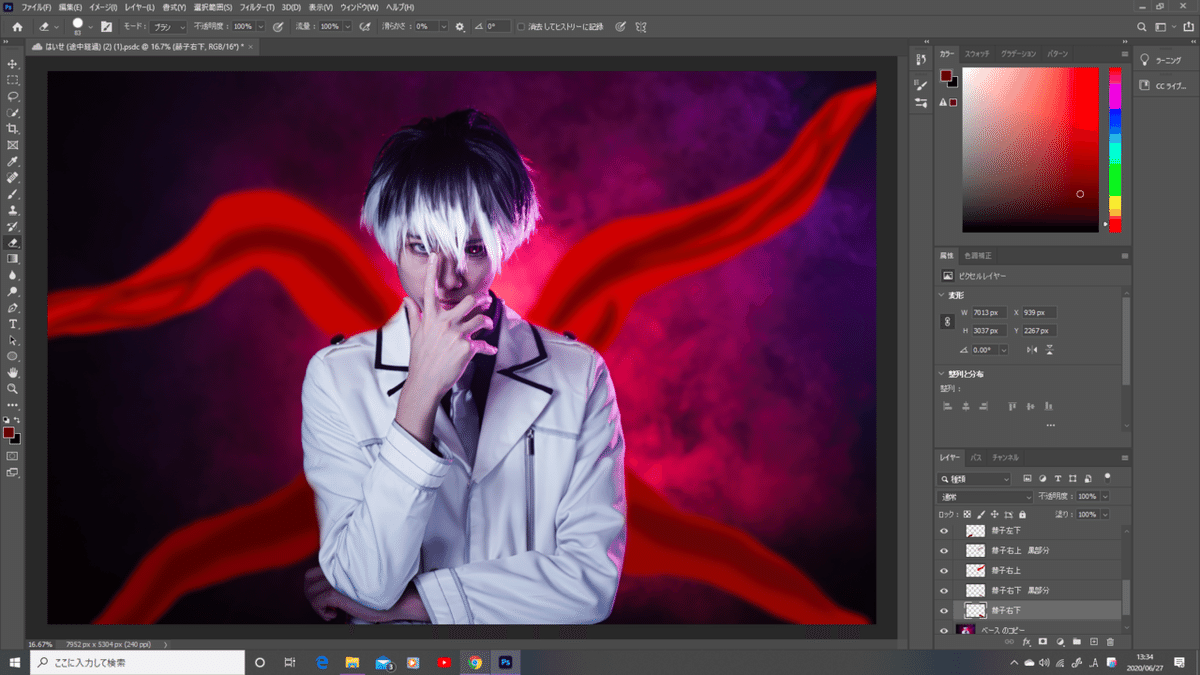Open the brush preset picker arrow
Screen dimensions: 1200x675
point(91,26)
